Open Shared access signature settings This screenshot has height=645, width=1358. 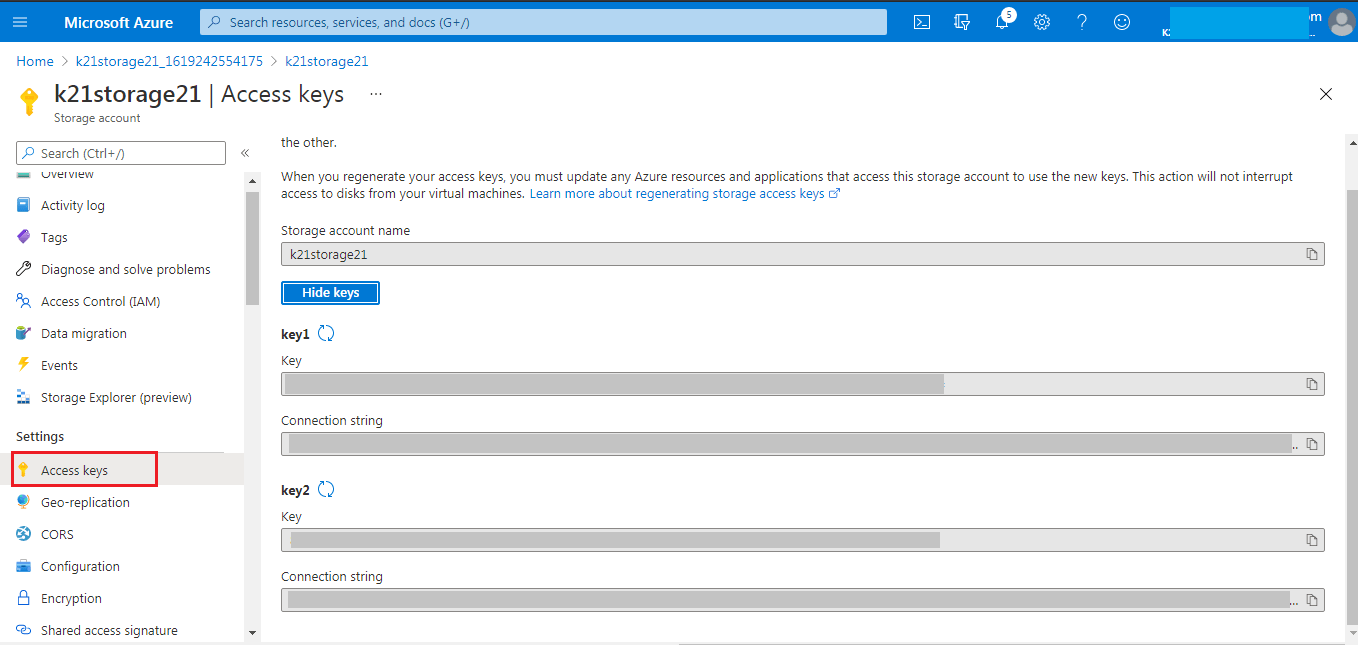[x=109, y=630]
